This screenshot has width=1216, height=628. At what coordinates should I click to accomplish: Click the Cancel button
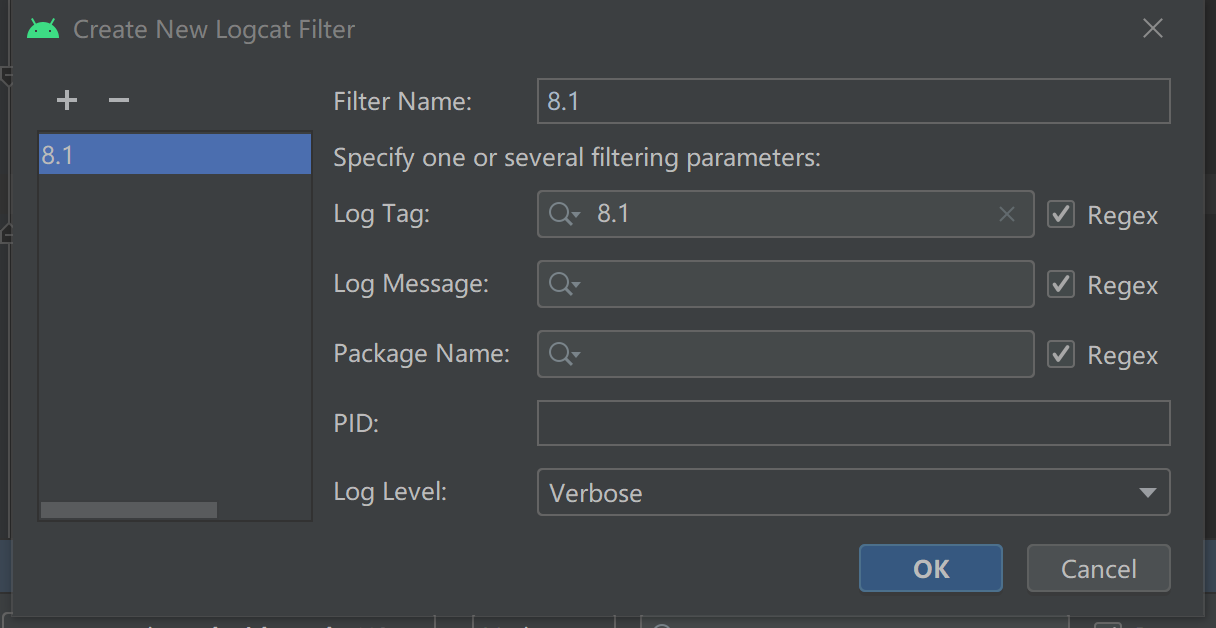[x=1098, y=569]
